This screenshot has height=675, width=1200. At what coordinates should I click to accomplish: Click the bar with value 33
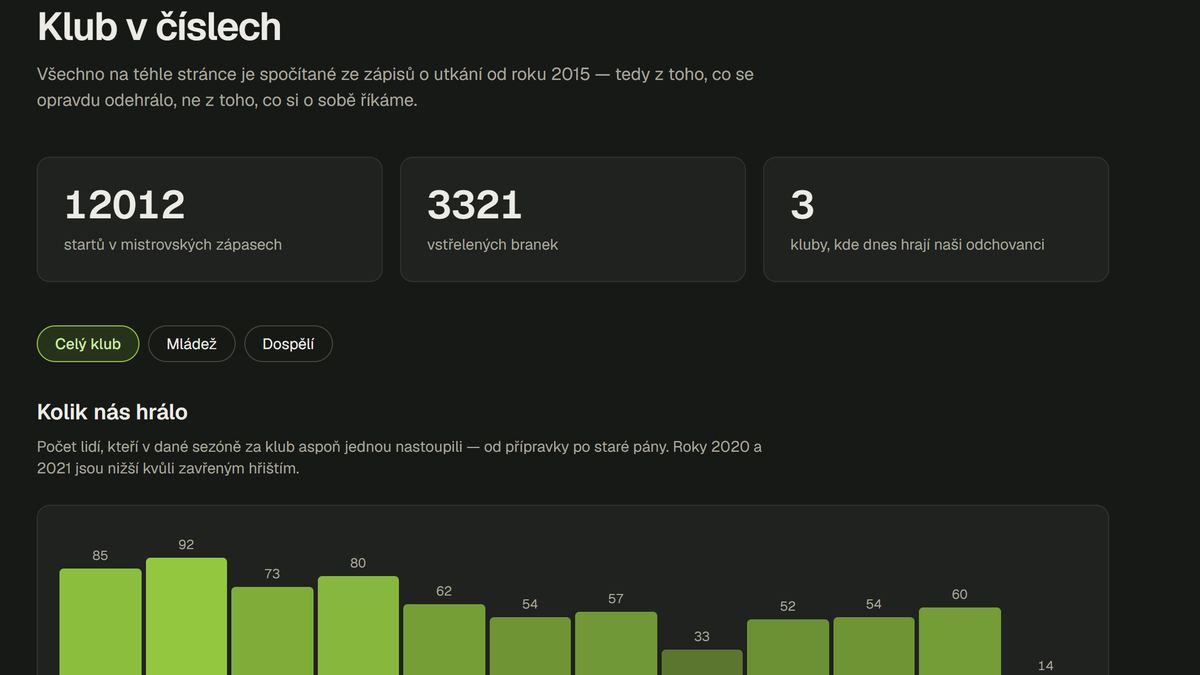(702, 662)
